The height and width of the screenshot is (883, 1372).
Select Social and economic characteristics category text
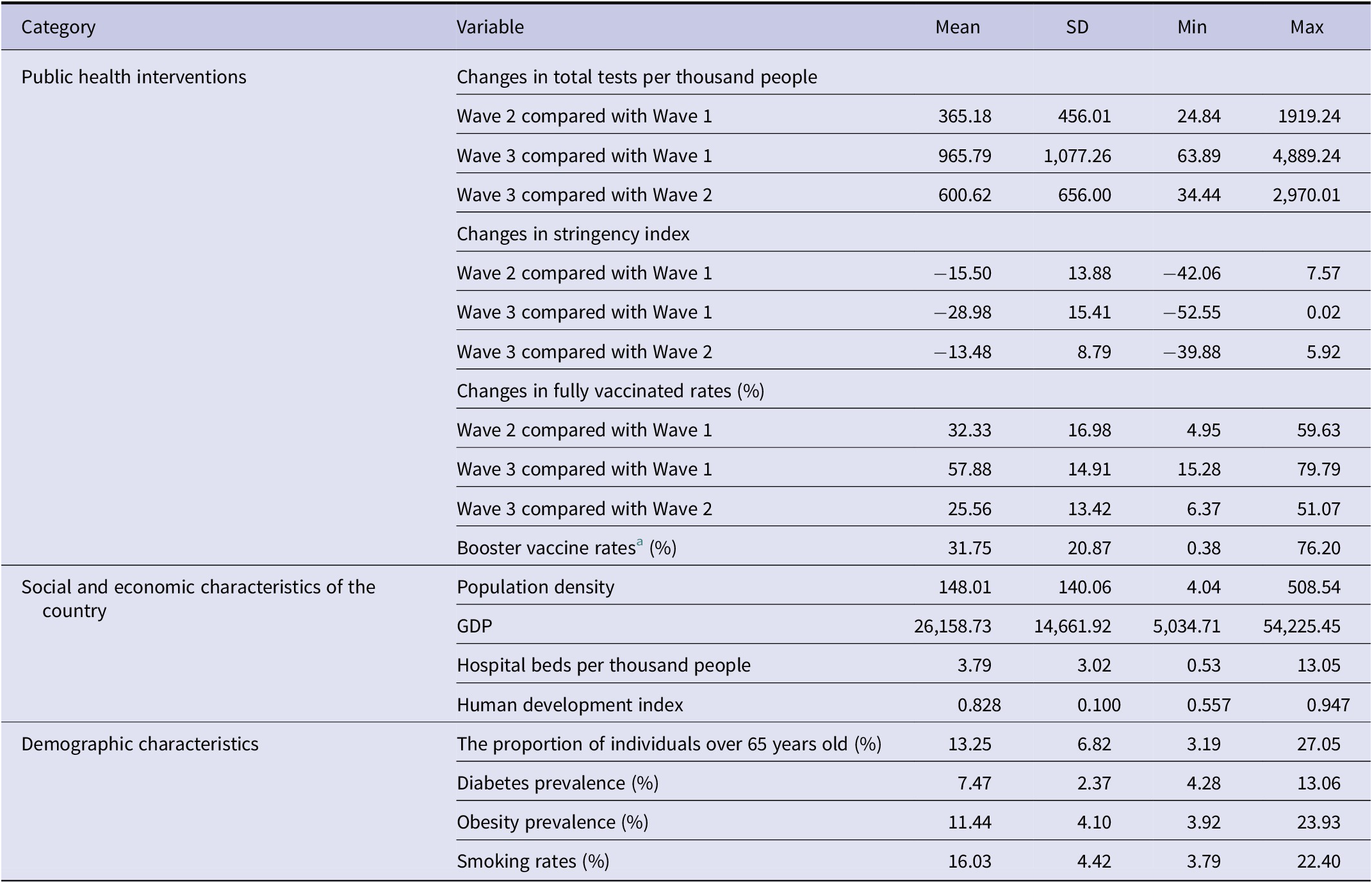(x=198, y=588)
